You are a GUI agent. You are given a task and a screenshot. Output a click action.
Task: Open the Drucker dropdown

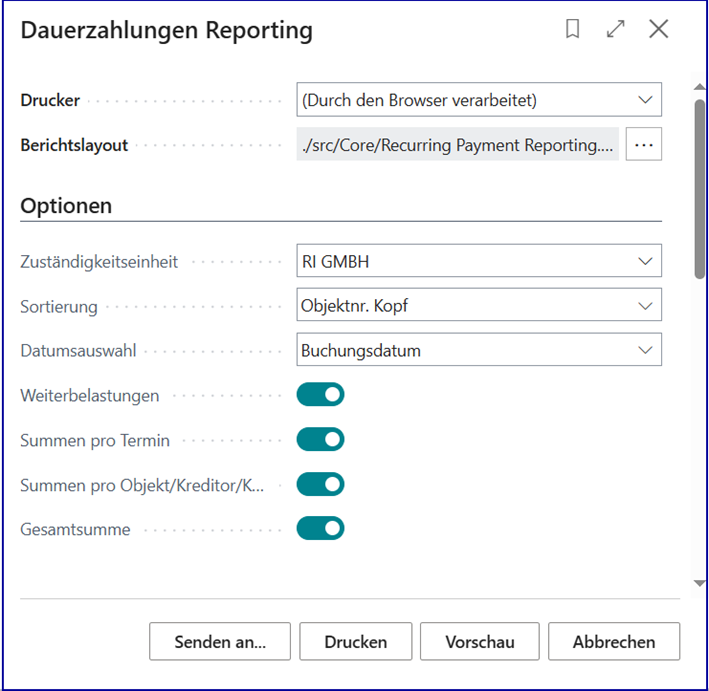(479, 100)
